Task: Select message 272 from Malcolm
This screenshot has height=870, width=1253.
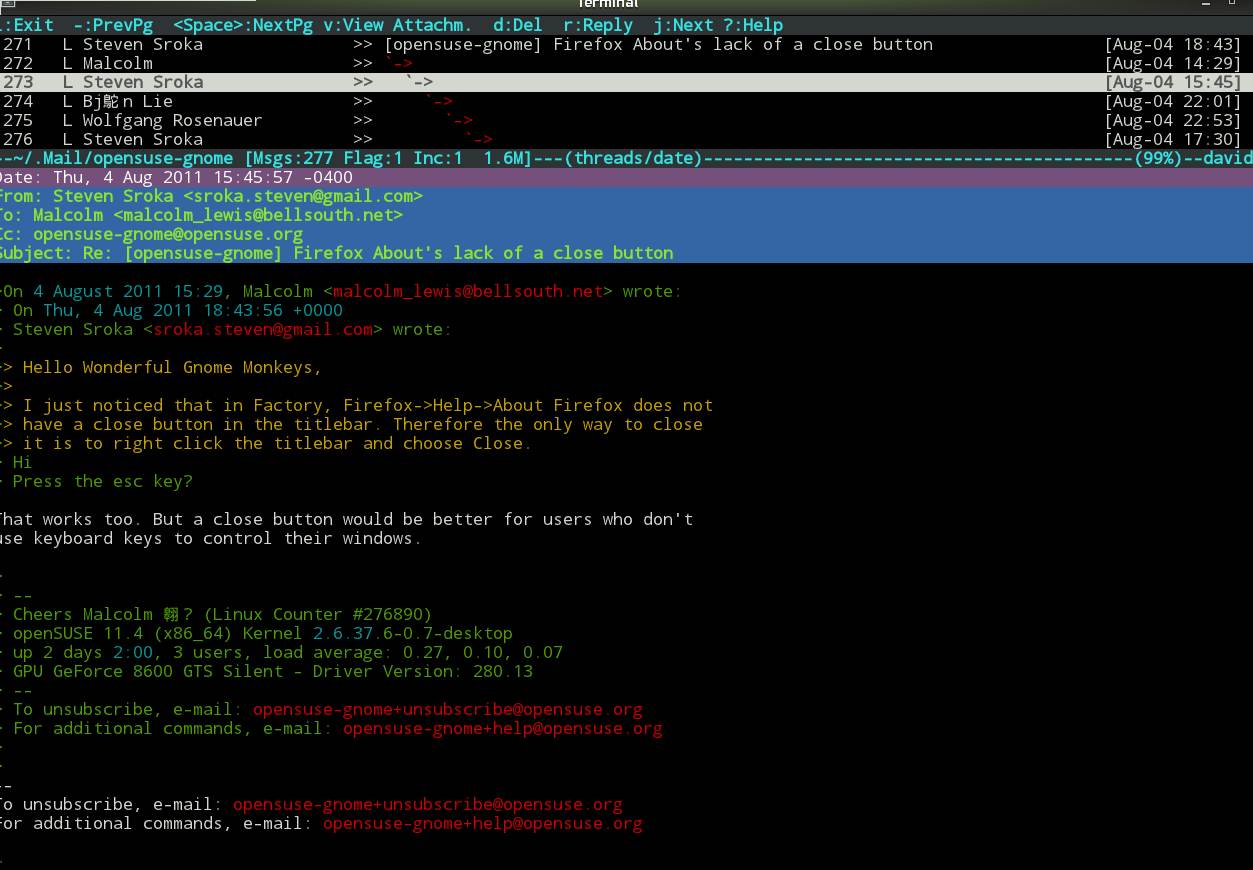Action: tap(118, 63)
